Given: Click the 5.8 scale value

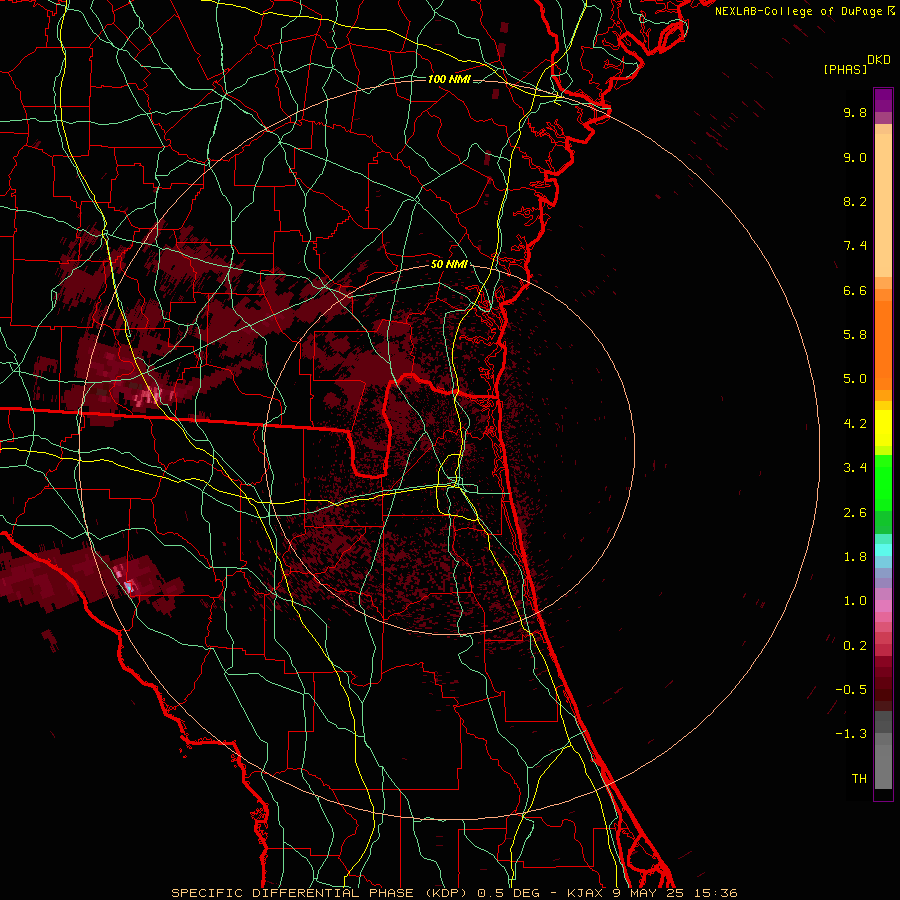Looking at the screenshot, I should [855, 335].
